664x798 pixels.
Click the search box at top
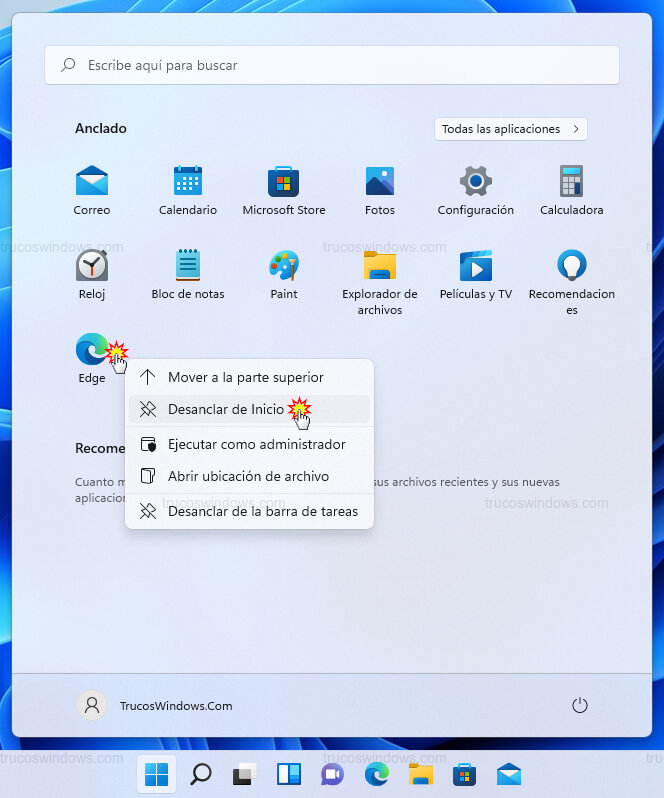tap(332, 65)
